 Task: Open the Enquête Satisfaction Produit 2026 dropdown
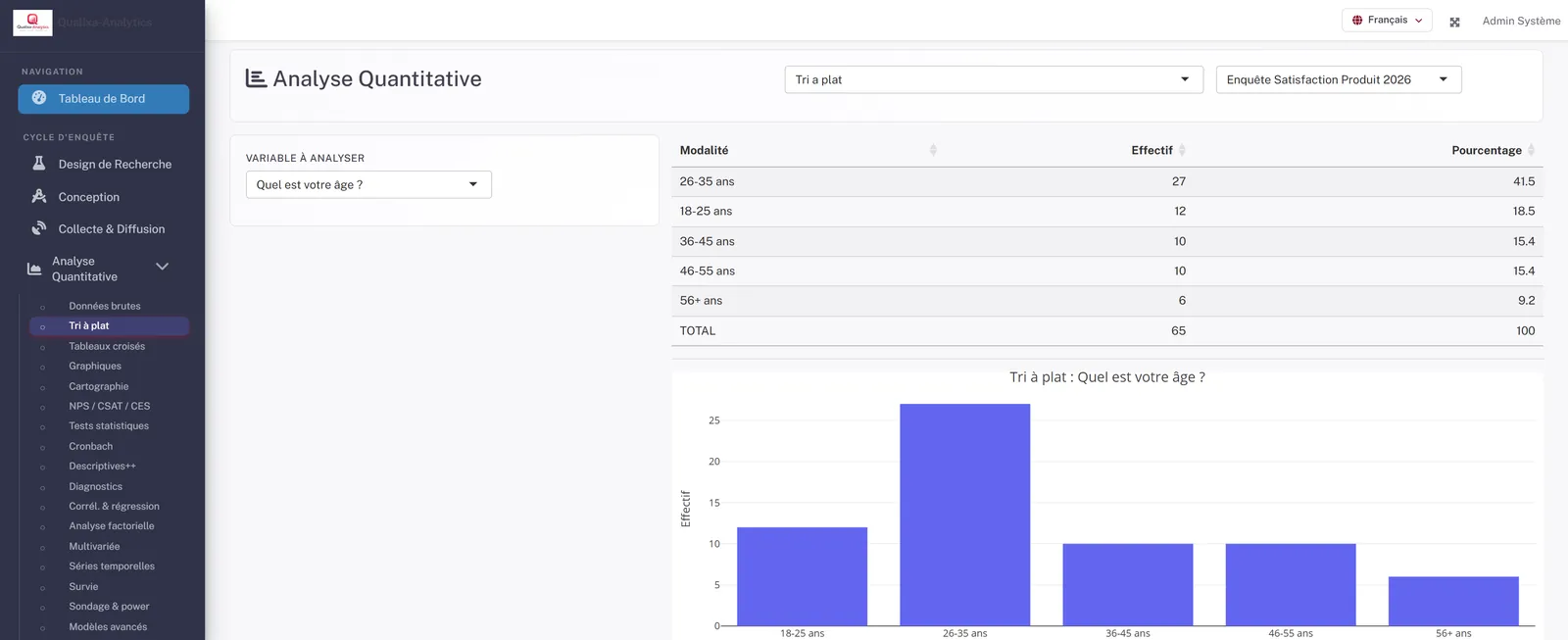click(1339, 79)
